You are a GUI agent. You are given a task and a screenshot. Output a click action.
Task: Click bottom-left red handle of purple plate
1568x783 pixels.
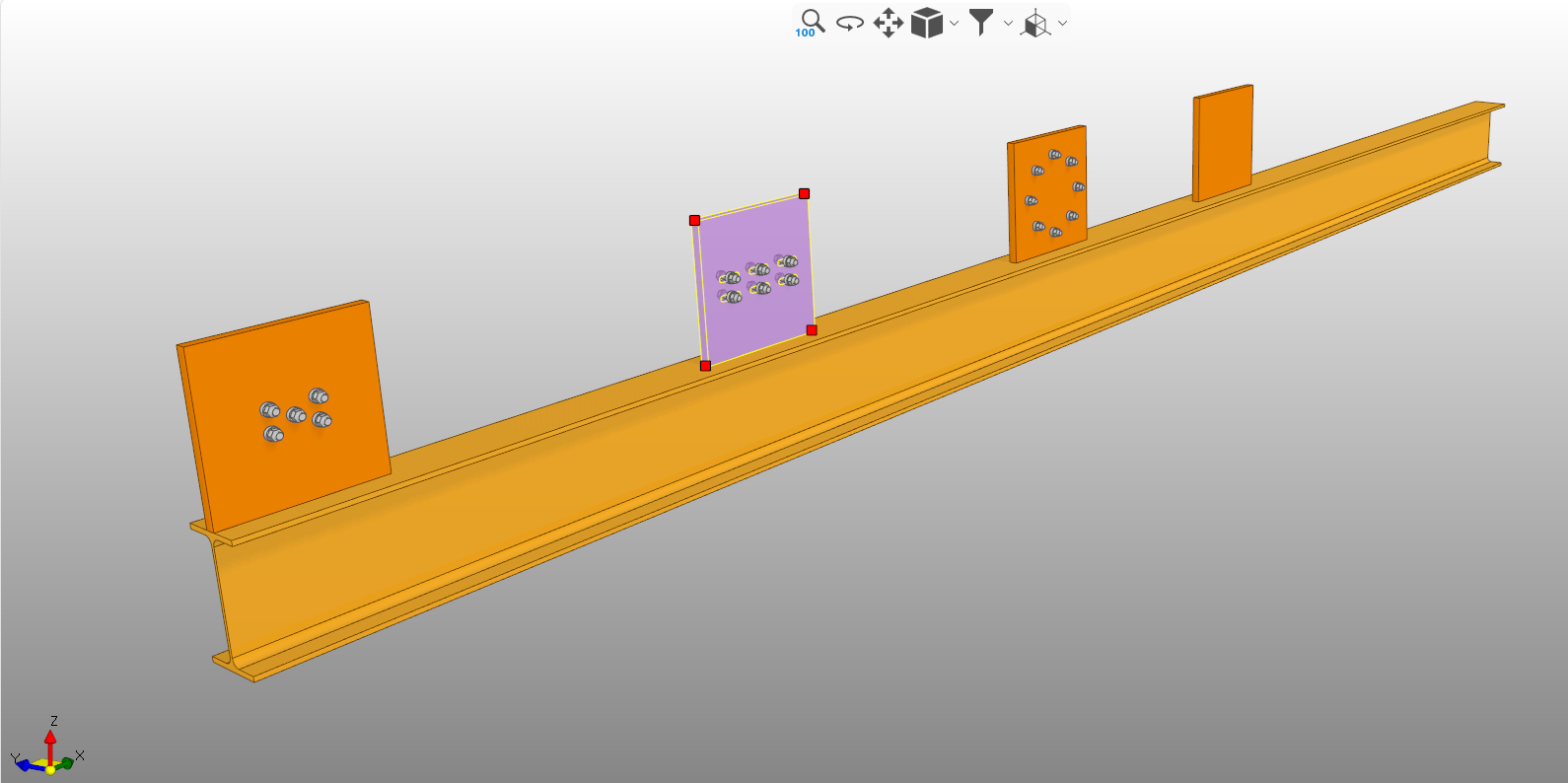pos(705,366)
